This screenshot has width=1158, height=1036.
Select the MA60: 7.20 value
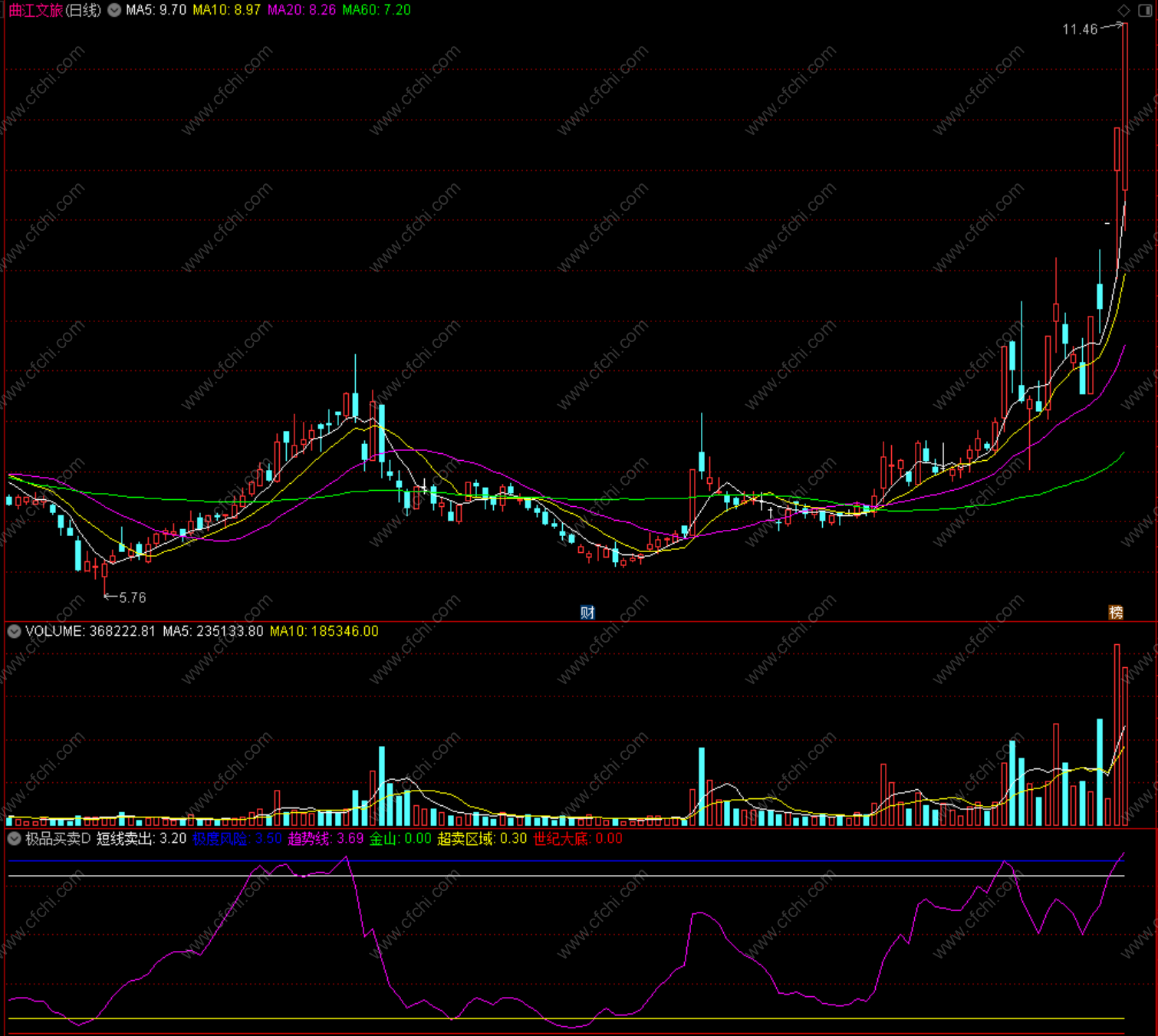(x=377, y=10)
